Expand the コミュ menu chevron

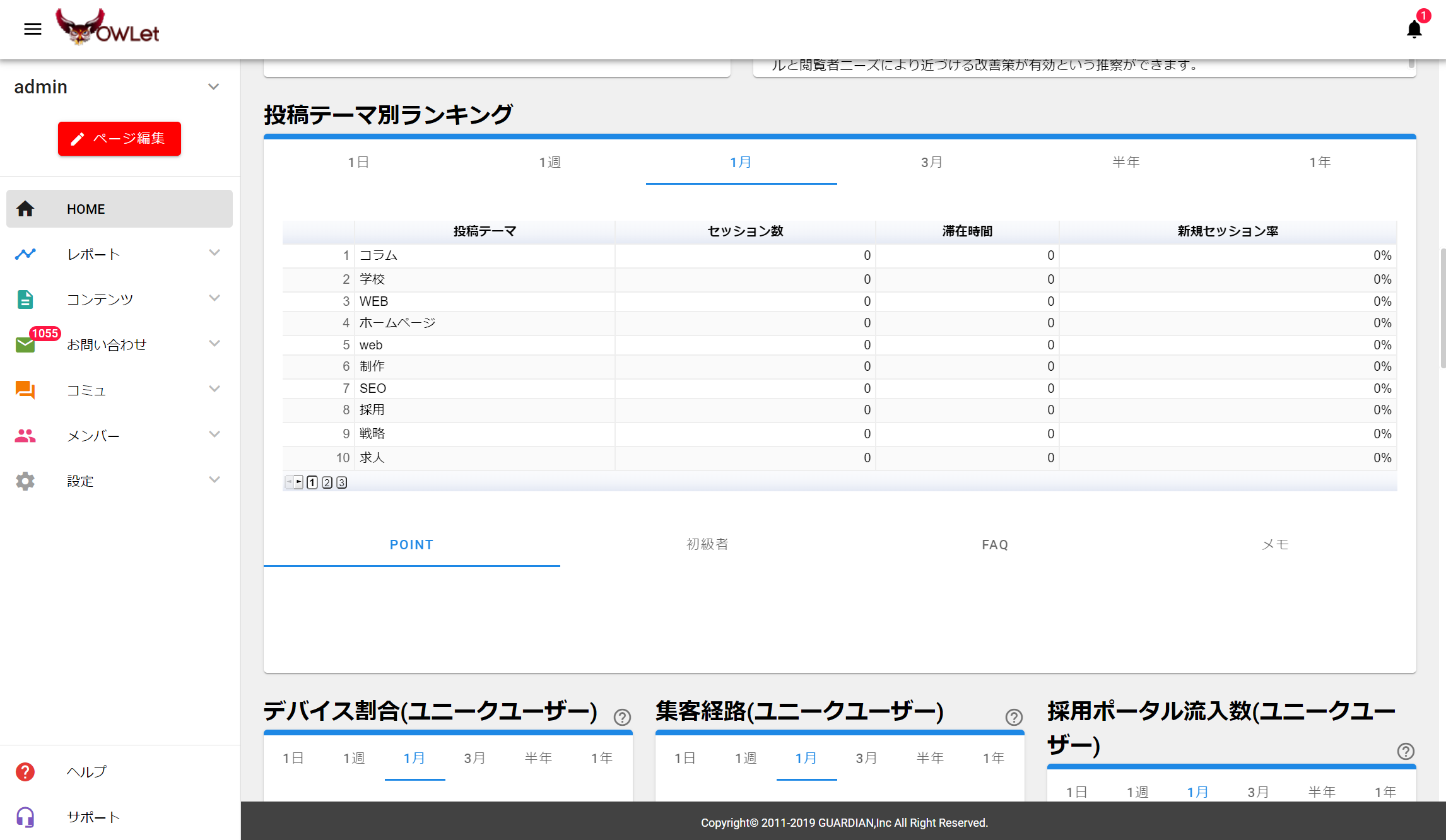215,389
